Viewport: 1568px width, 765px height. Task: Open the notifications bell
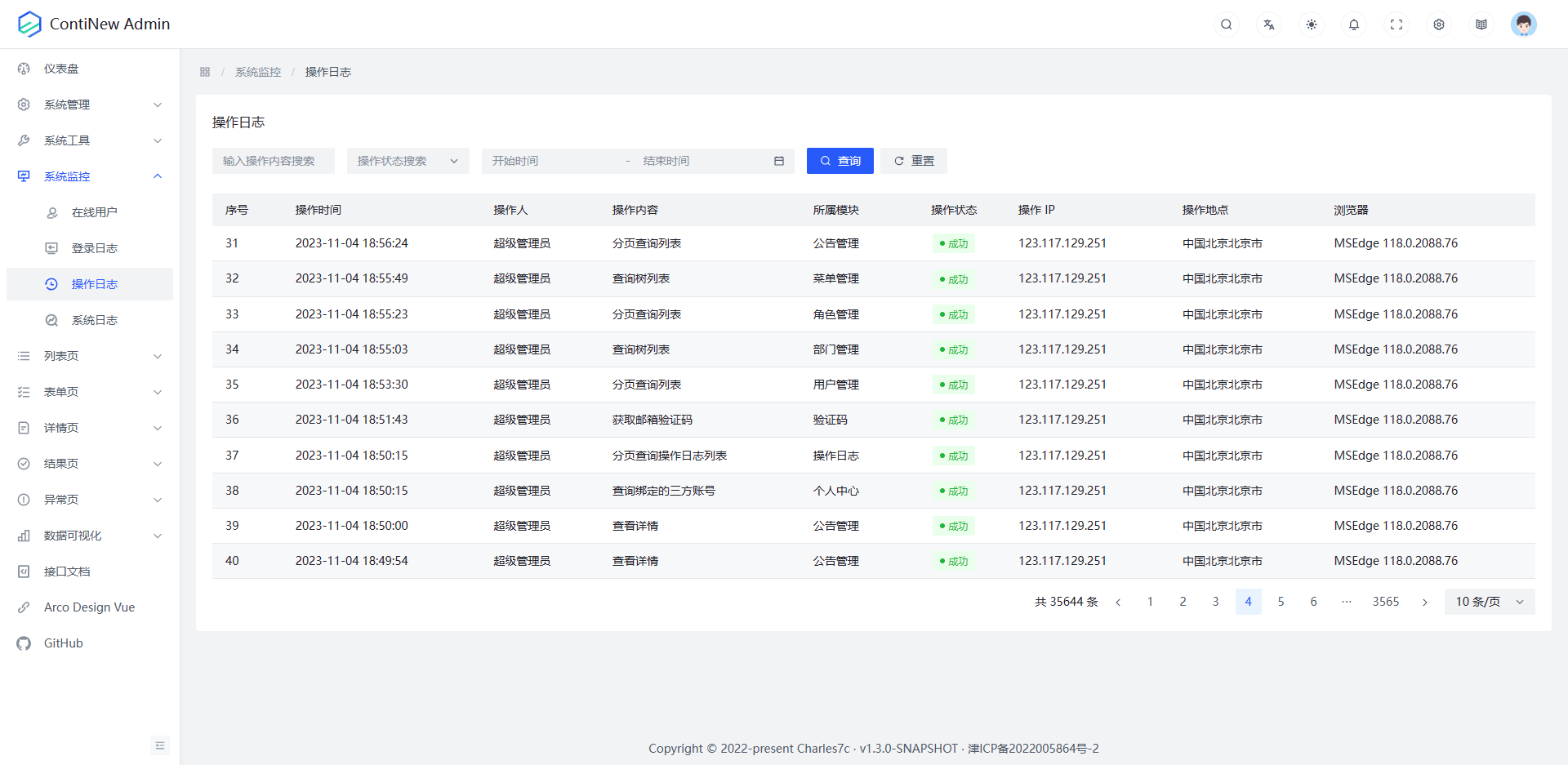1353,24
